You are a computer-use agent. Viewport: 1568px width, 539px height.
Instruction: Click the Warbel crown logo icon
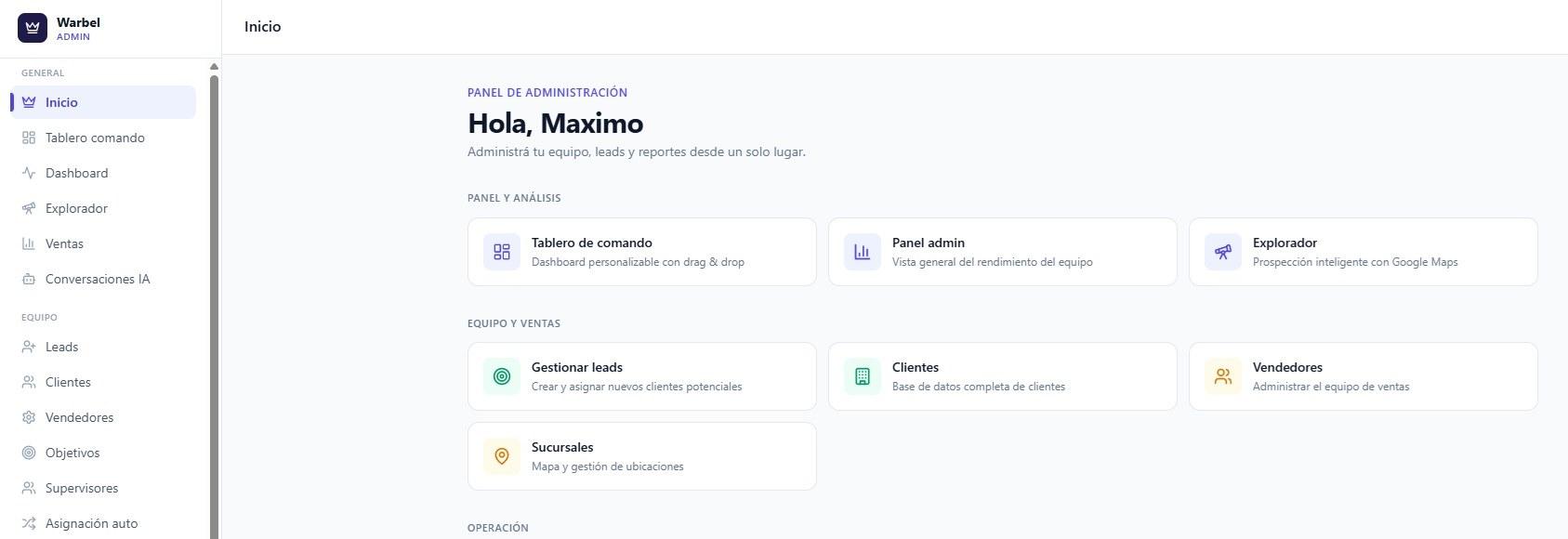click(x=33, y=28)
